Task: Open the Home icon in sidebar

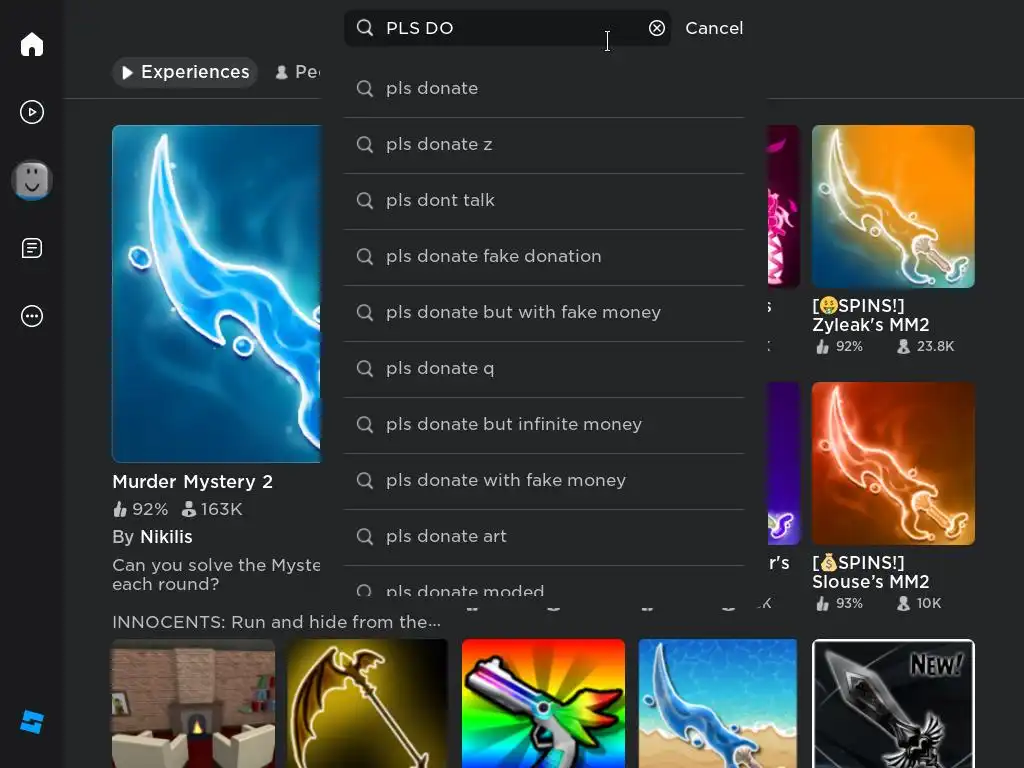Action: tap(31, 44)
